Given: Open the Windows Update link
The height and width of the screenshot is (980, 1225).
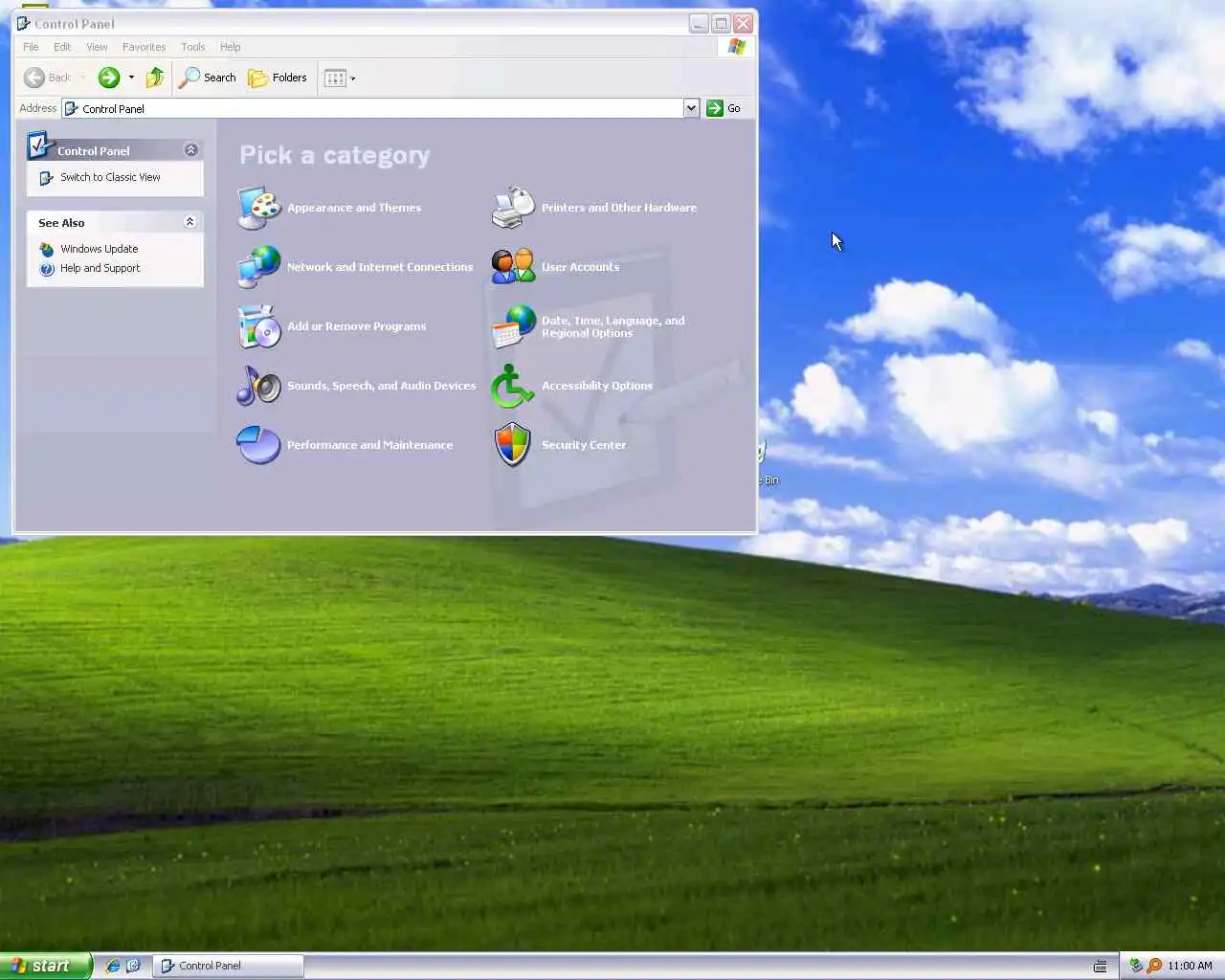Looking at the screenshot, I should coord(99,249).
